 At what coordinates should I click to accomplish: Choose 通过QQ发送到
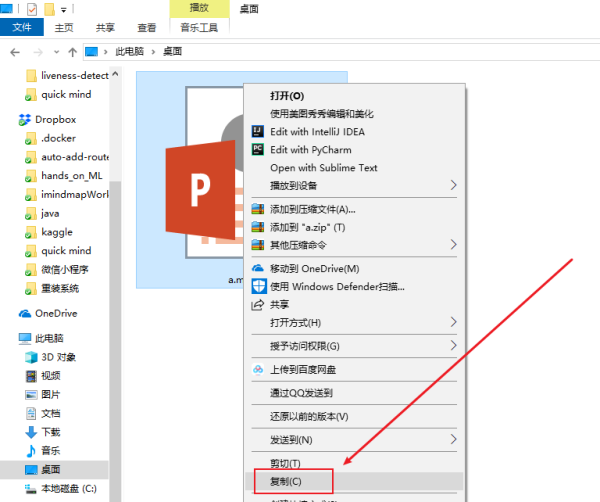[354, 393]
